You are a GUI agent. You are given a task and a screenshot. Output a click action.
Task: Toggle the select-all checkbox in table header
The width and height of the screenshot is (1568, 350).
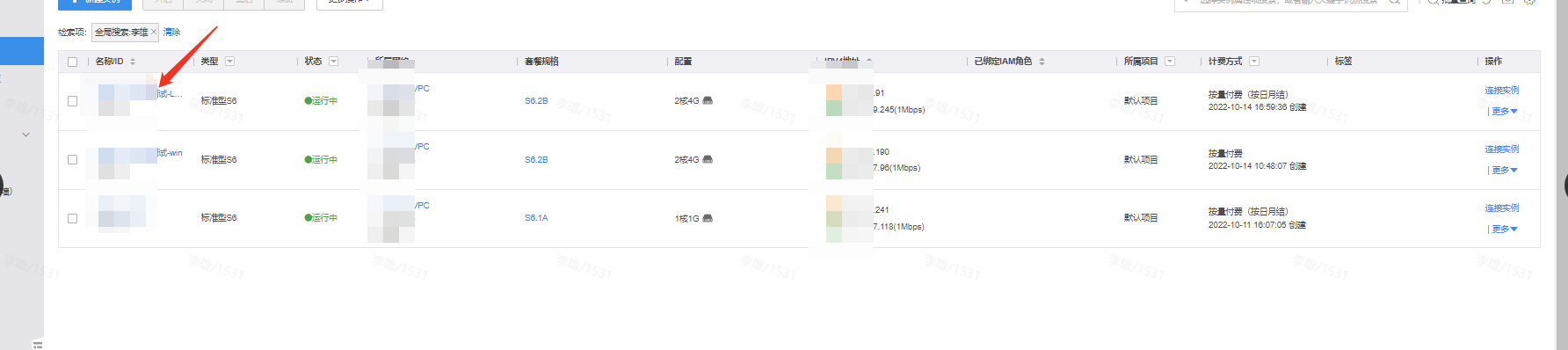click(x=72, y=62)
